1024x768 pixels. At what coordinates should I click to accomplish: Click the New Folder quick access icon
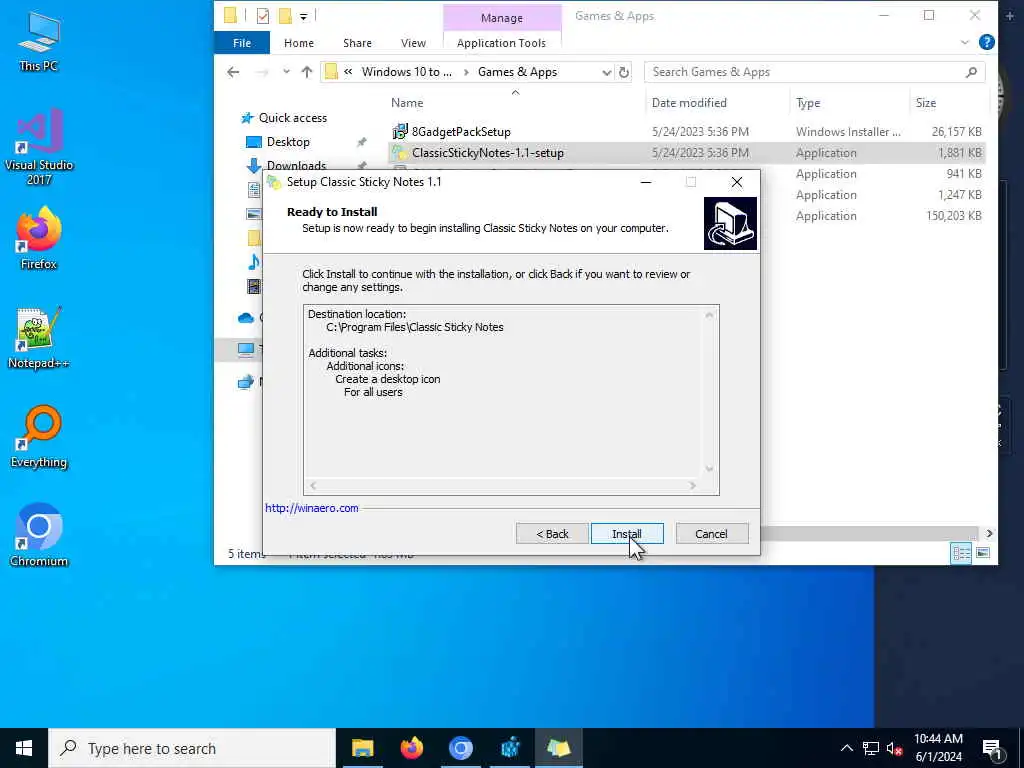pos(285,16)
